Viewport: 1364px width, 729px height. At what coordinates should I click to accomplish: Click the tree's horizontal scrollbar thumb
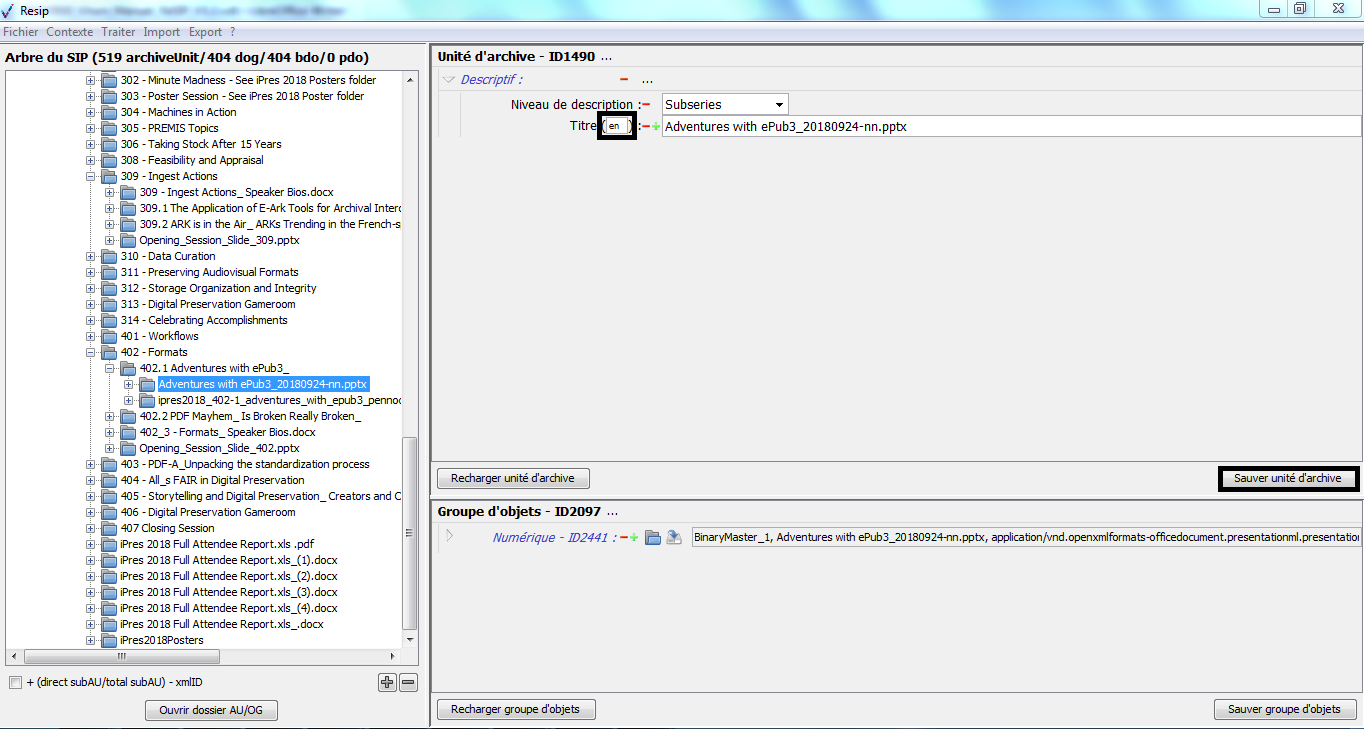121,657
